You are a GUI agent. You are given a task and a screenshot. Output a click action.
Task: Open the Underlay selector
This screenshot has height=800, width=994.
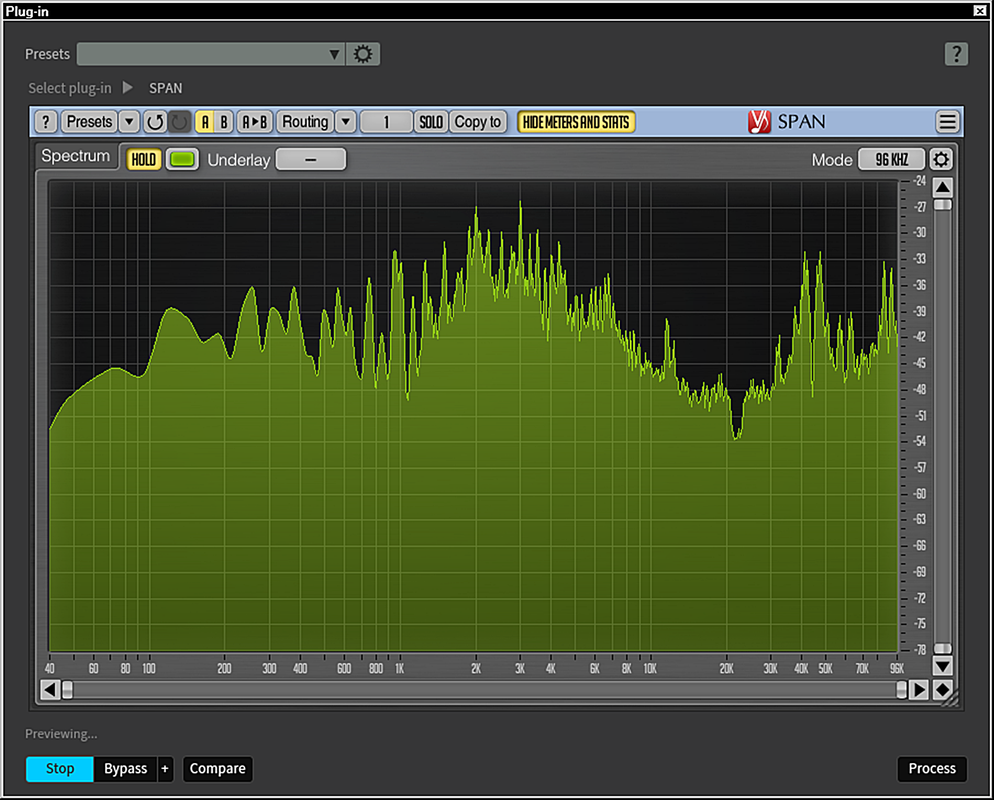[x=311, y=159]
